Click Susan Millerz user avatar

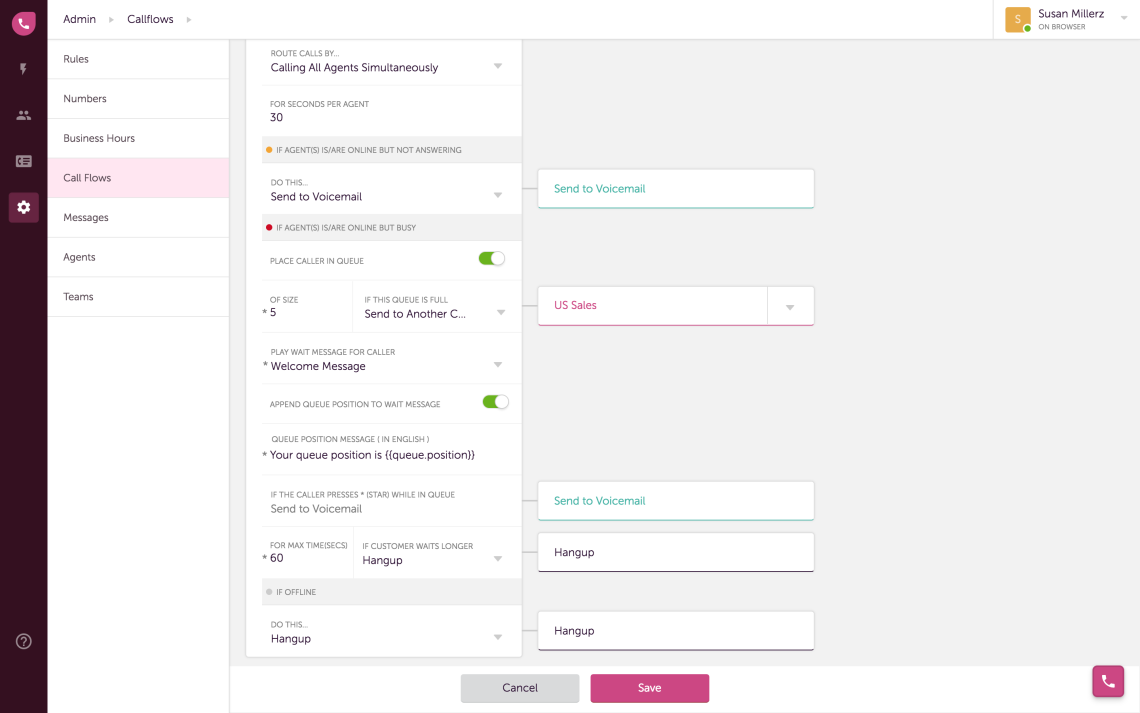(1017, 19)
